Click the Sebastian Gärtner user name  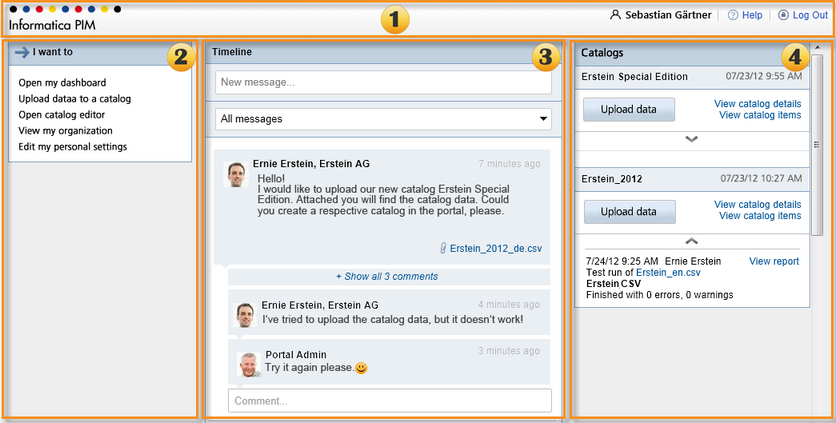click(x=668, y=15)
